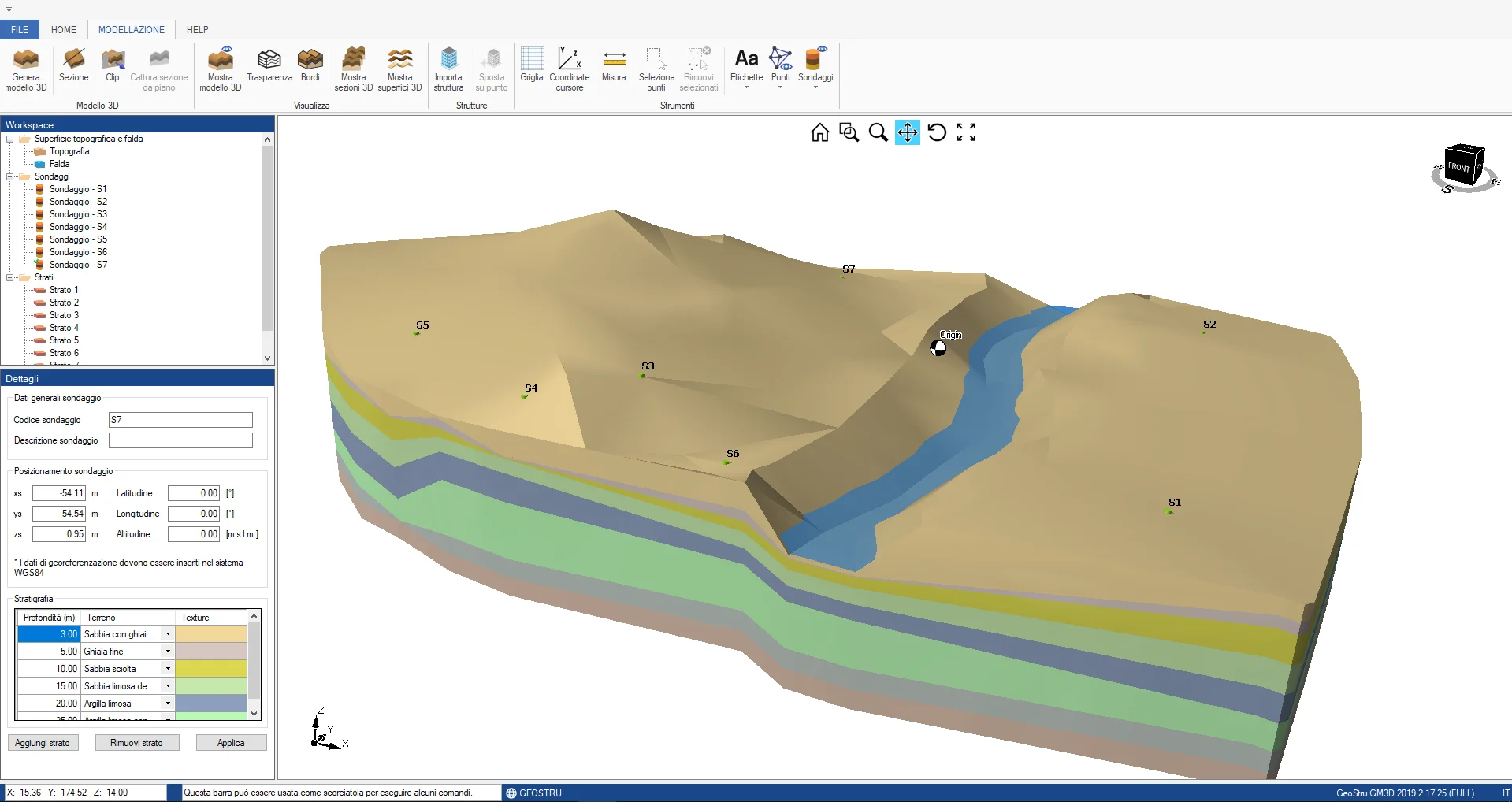Activate the Clip tool
Image resolution: width=1512 pixels, height=802 pixels.
coord(113,65)
